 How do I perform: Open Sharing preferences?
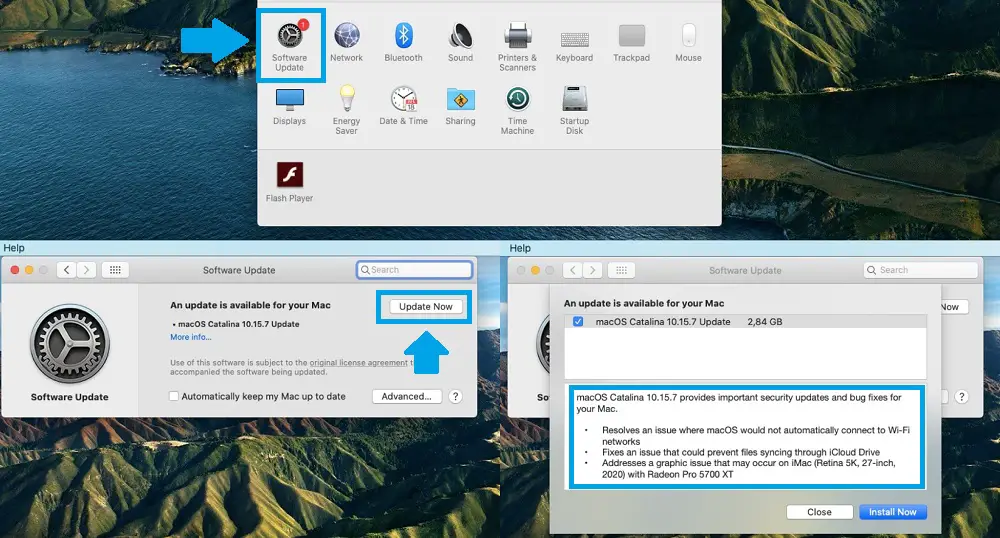click(460, 108)
